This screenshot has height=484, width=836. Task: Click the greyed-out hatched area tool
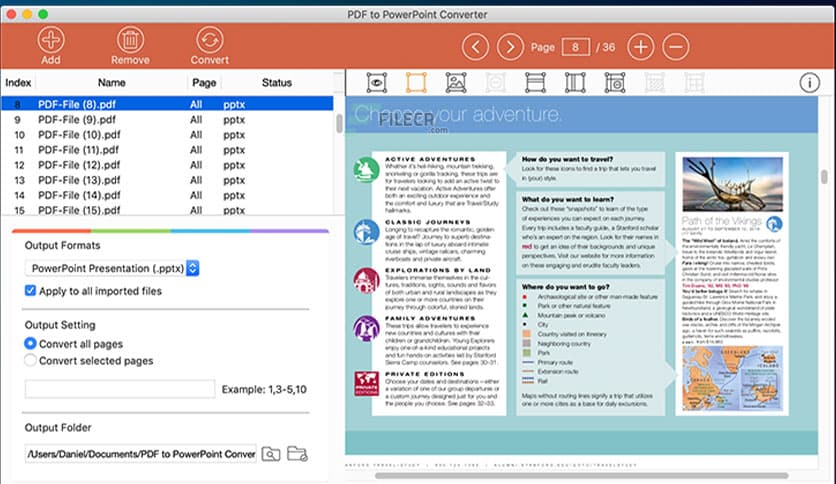[x=654, y=83]
